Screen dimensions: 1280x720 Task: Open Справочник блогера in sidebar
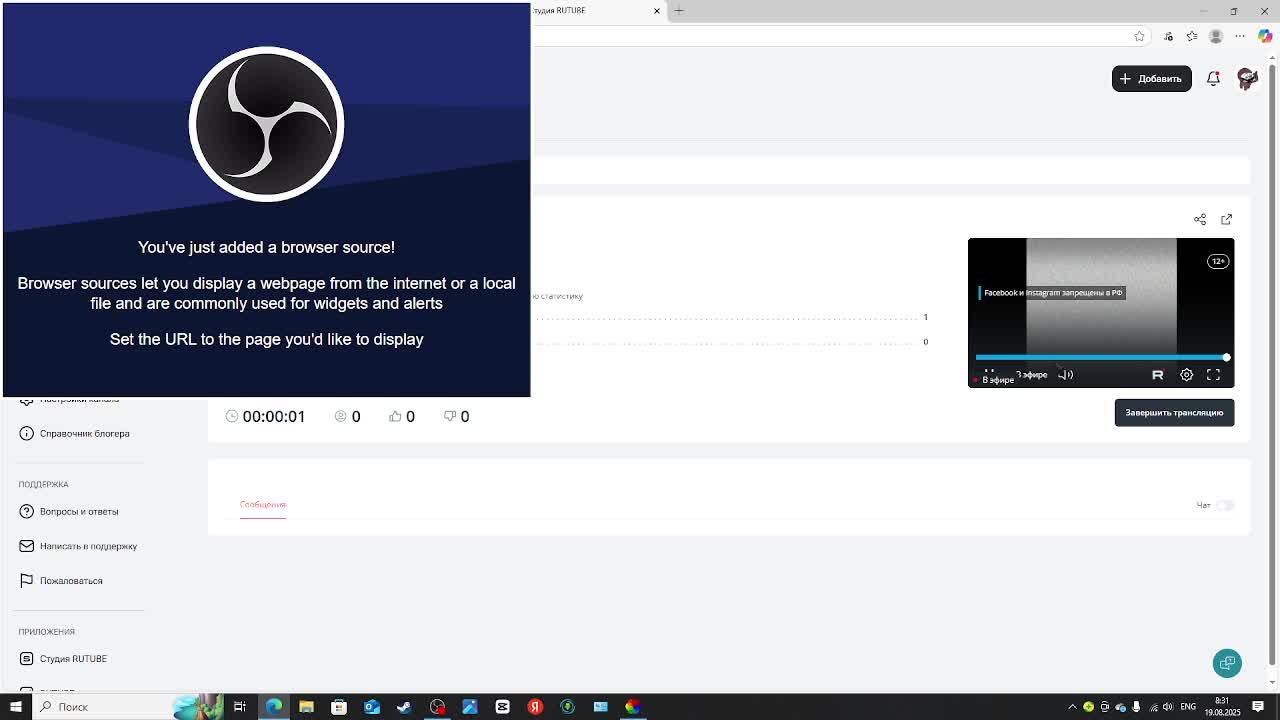tap(85, 433)
